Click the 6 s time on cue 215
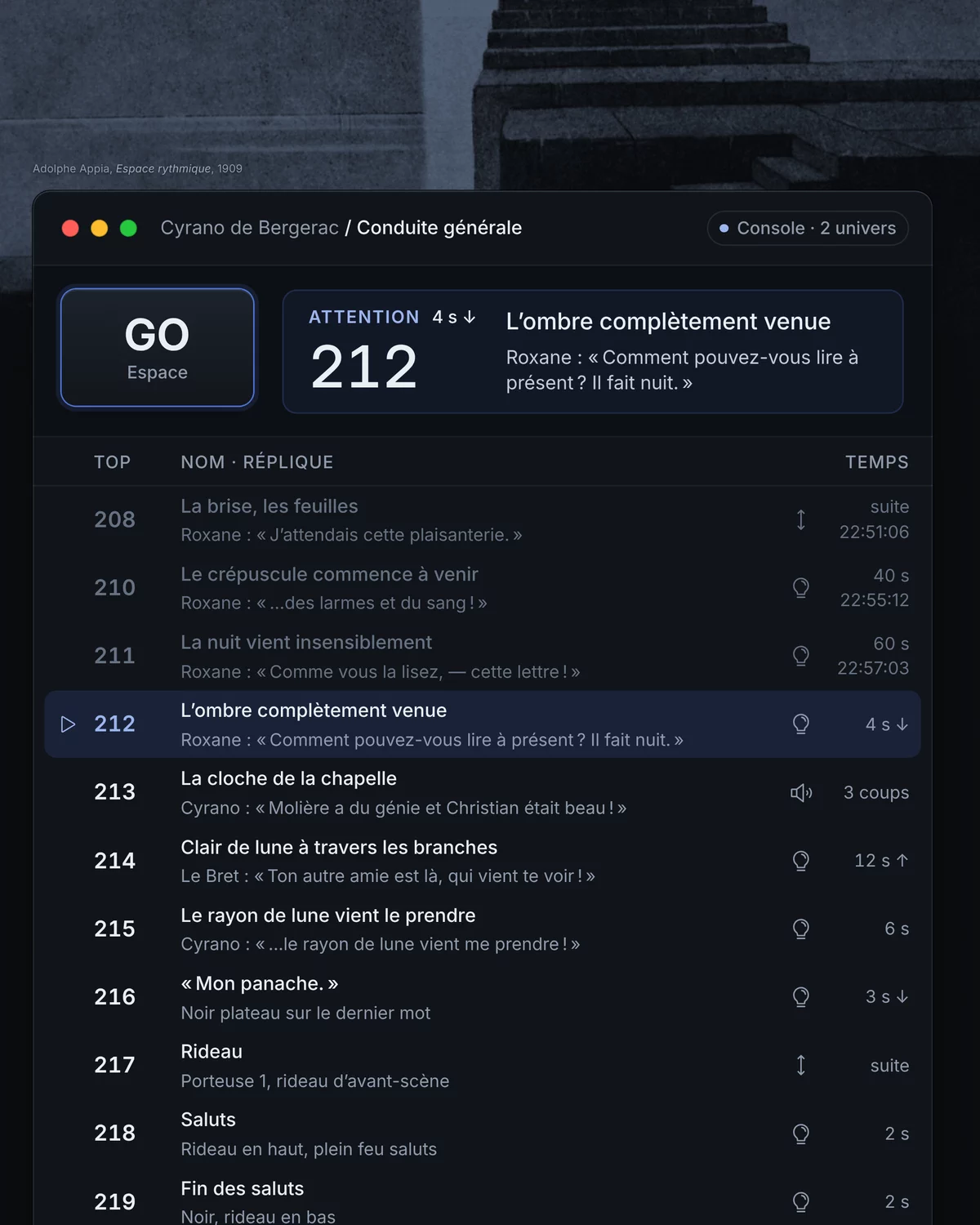 [897, 929]
